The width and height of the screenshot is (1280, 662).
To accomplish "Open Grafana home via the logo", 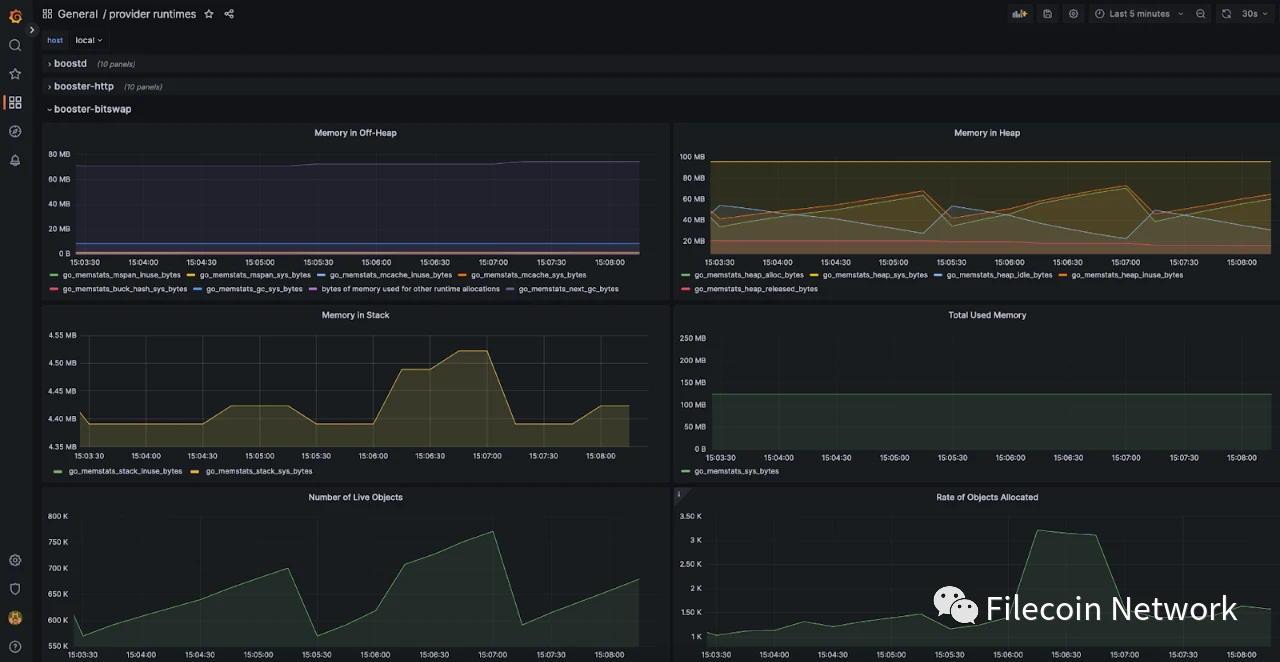I will pos(15,15).
